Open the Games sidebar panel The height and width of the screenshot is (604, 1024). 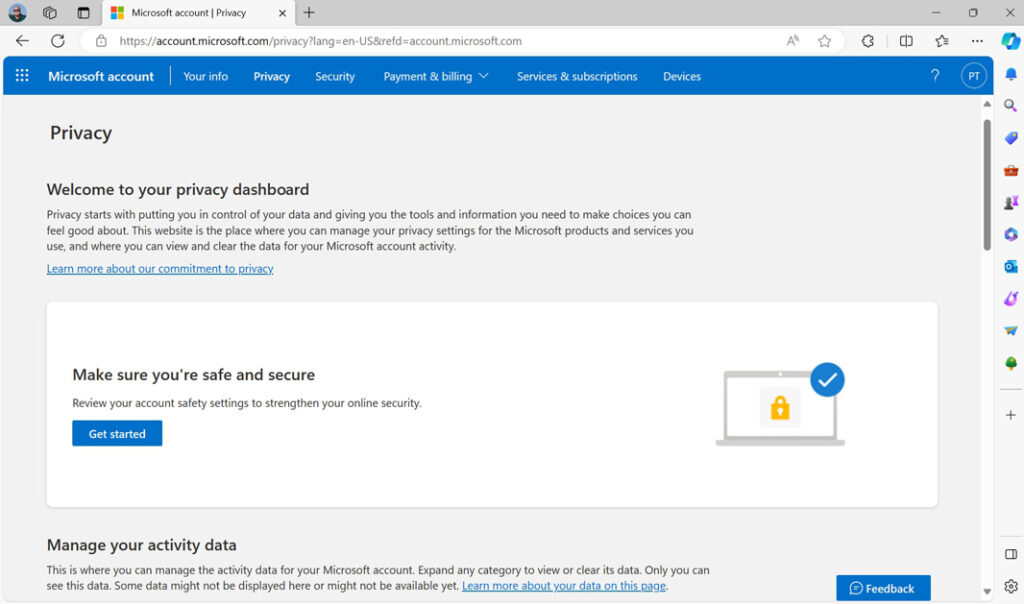1010,202
